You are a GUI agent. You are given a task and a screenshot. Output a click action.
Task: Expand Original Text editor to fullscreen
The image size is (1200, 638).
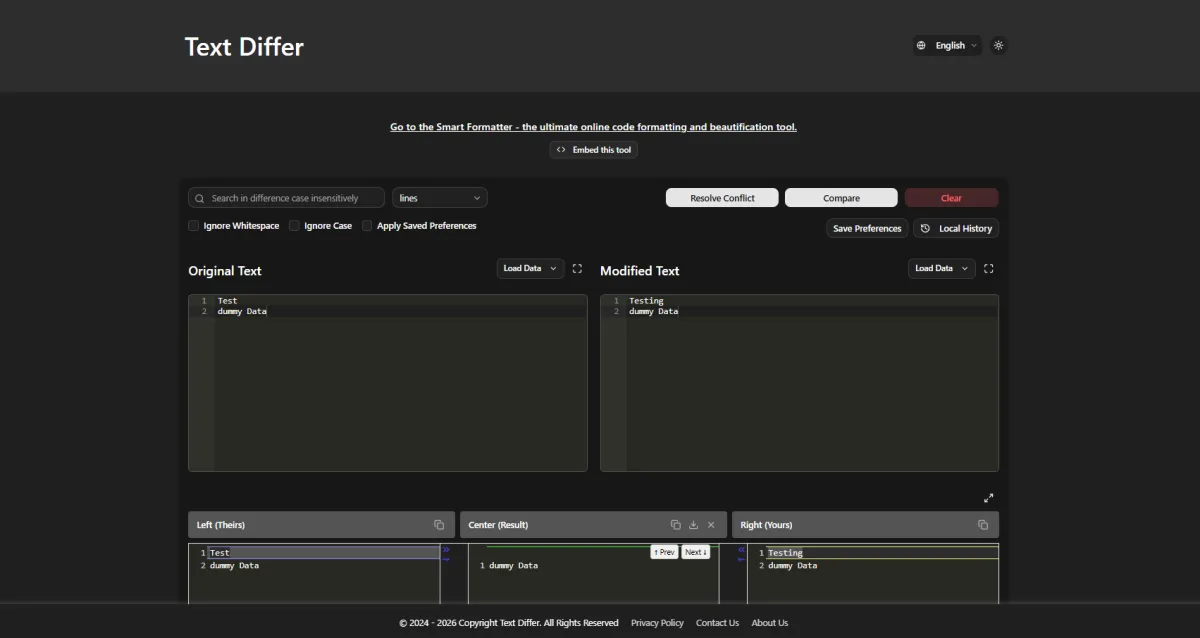pos(577,268)
